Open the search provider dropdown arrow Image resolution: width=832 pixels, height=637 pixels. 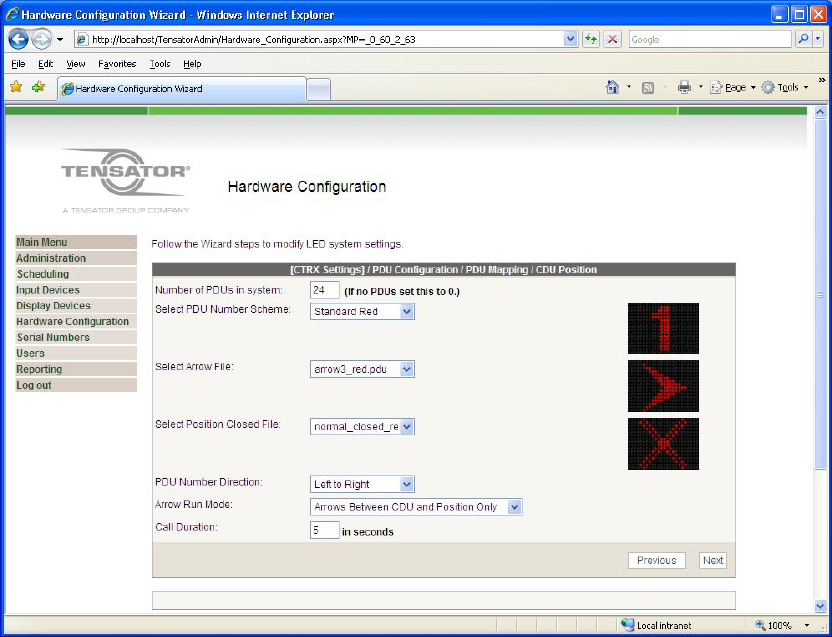818,39
